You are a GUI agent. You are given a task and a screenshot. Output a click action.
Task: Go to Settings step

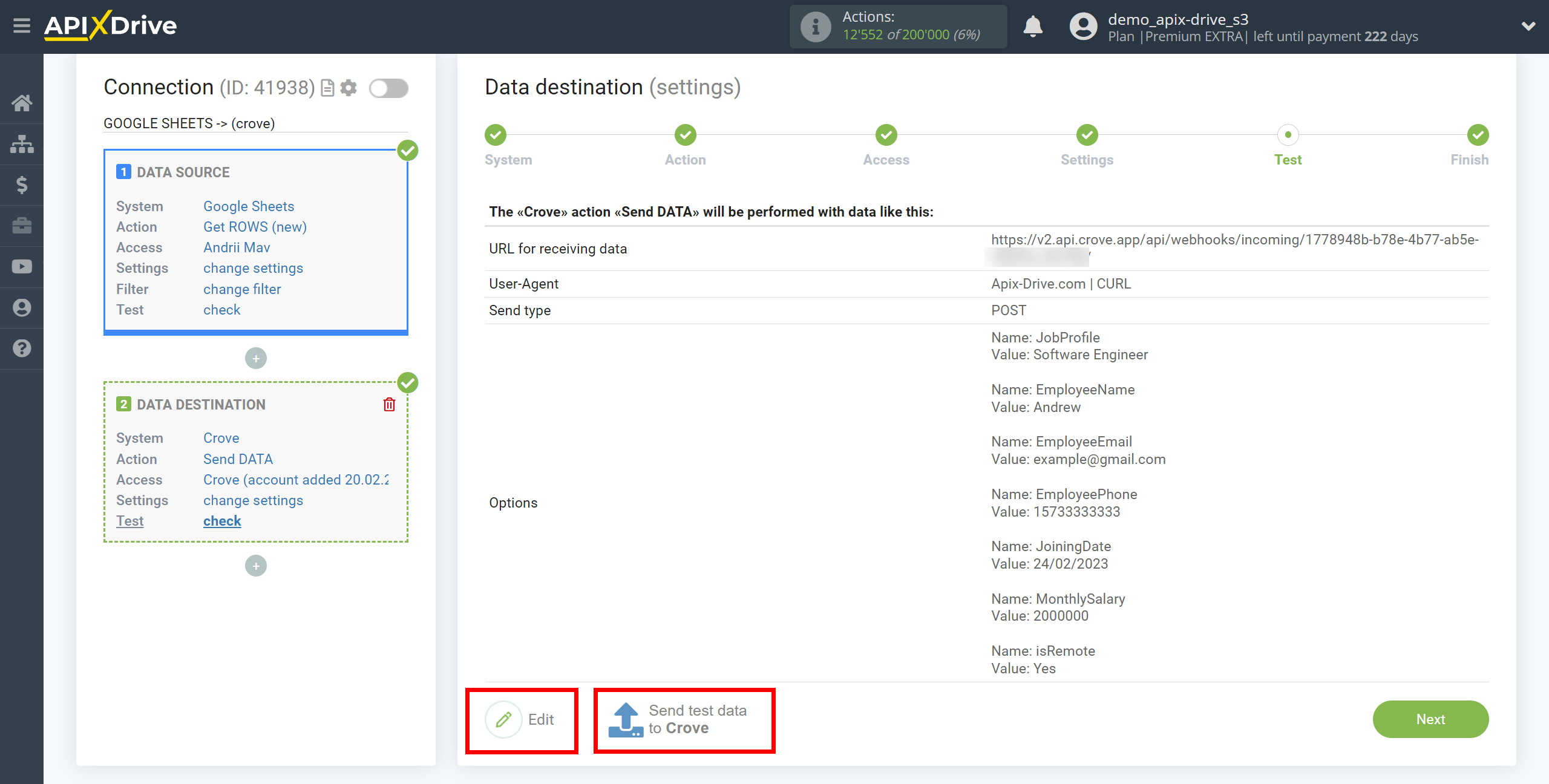[x=1087, y=135]
